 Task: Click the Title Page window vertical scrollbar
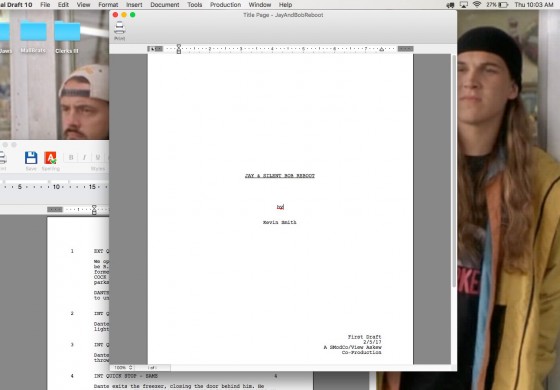point(454,171)
